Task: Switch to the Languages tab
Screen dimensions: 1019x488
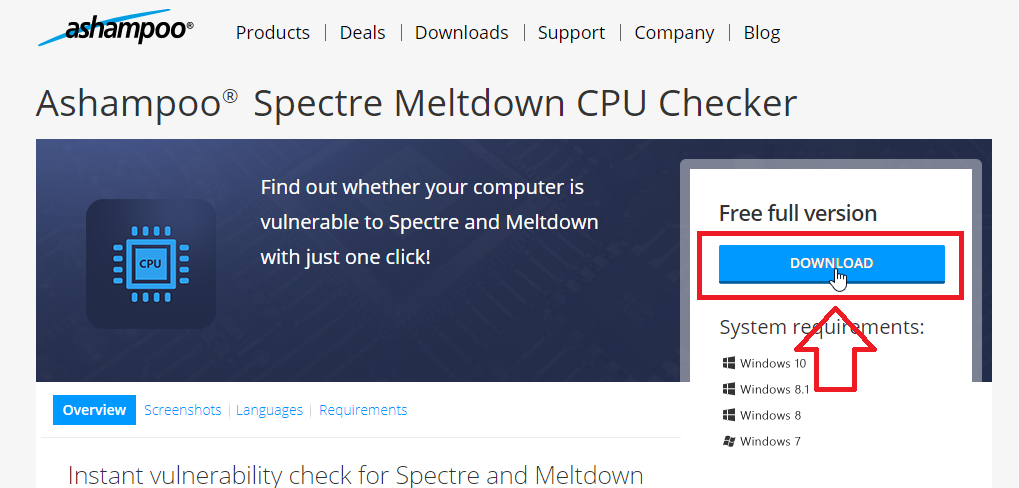Action: click(269, 410)
